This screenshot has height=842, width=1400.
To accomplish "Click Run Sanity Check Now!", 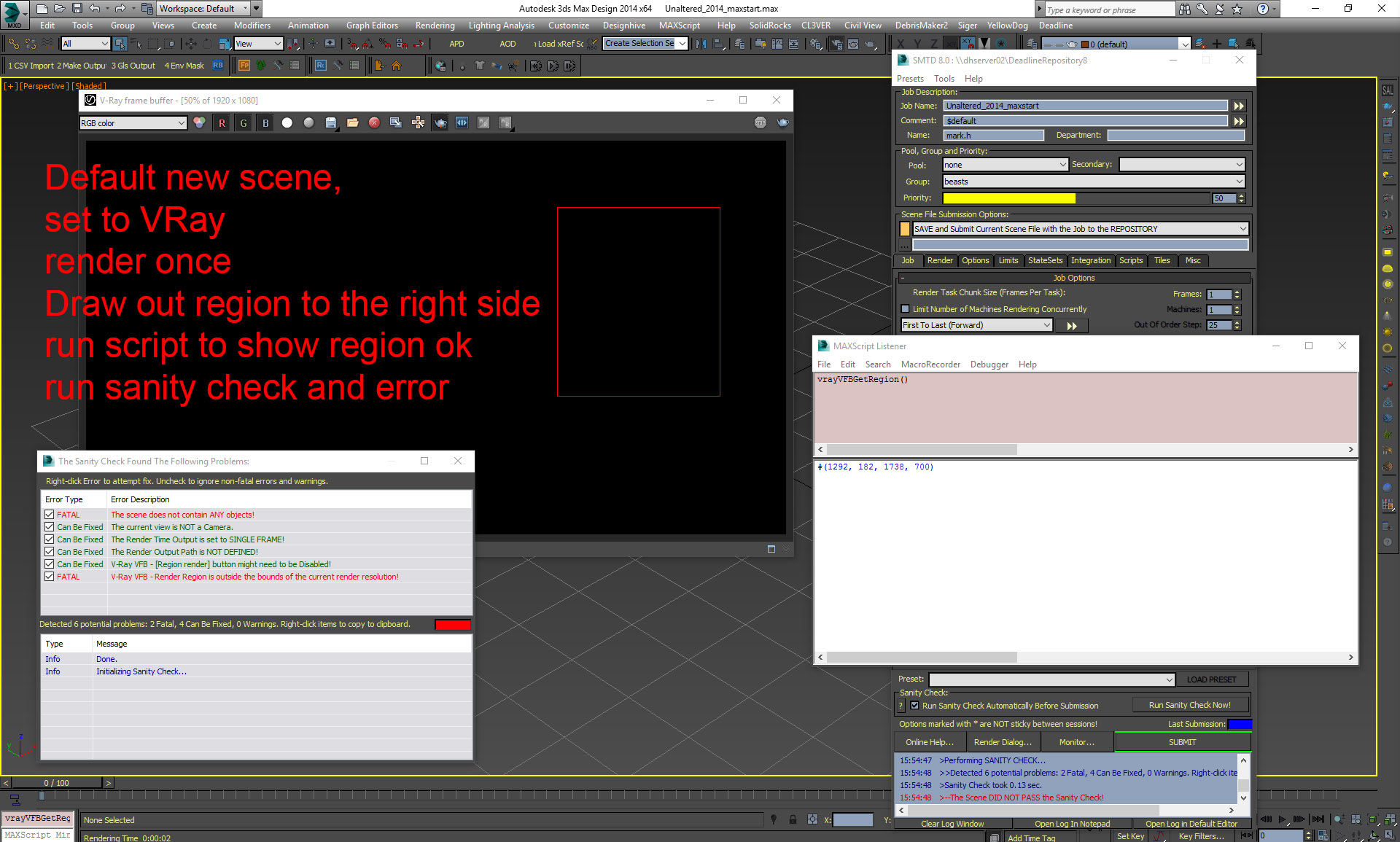I will pos(1190,704).
